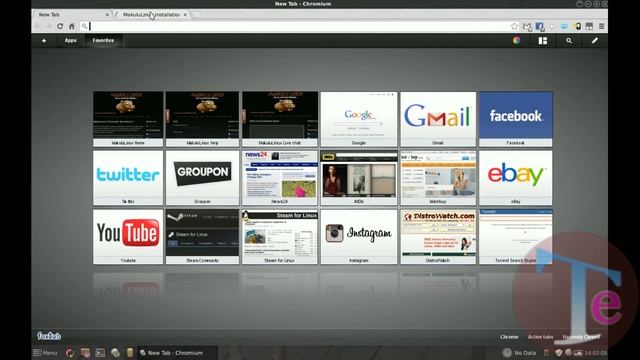The width and height of the screenshot is (640, 360).
Task: Open the Steam for Linux thumbnail
Action: 280,236
